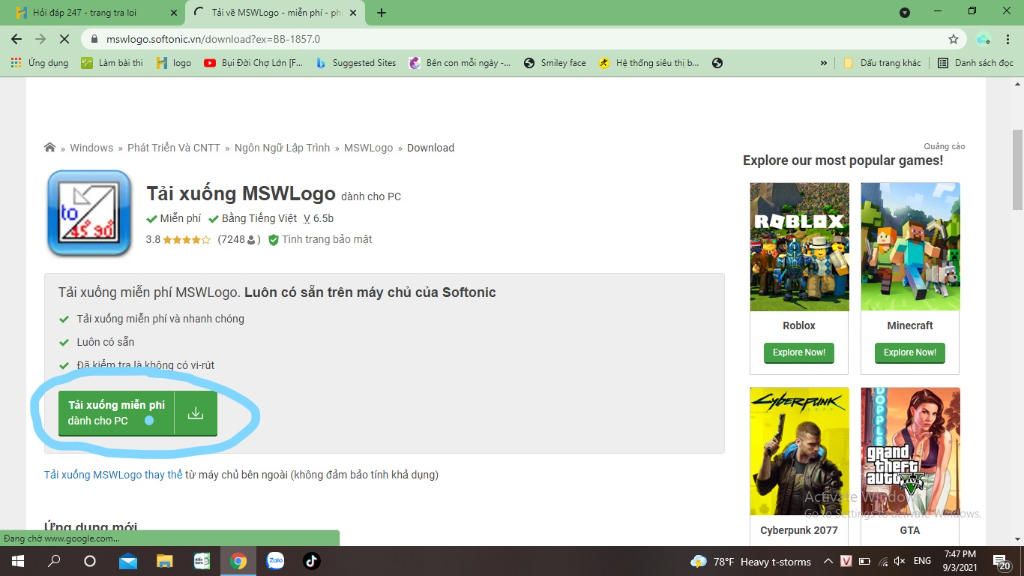
Task: Open the Tình trạng bảo mật status
Action: 320,240
